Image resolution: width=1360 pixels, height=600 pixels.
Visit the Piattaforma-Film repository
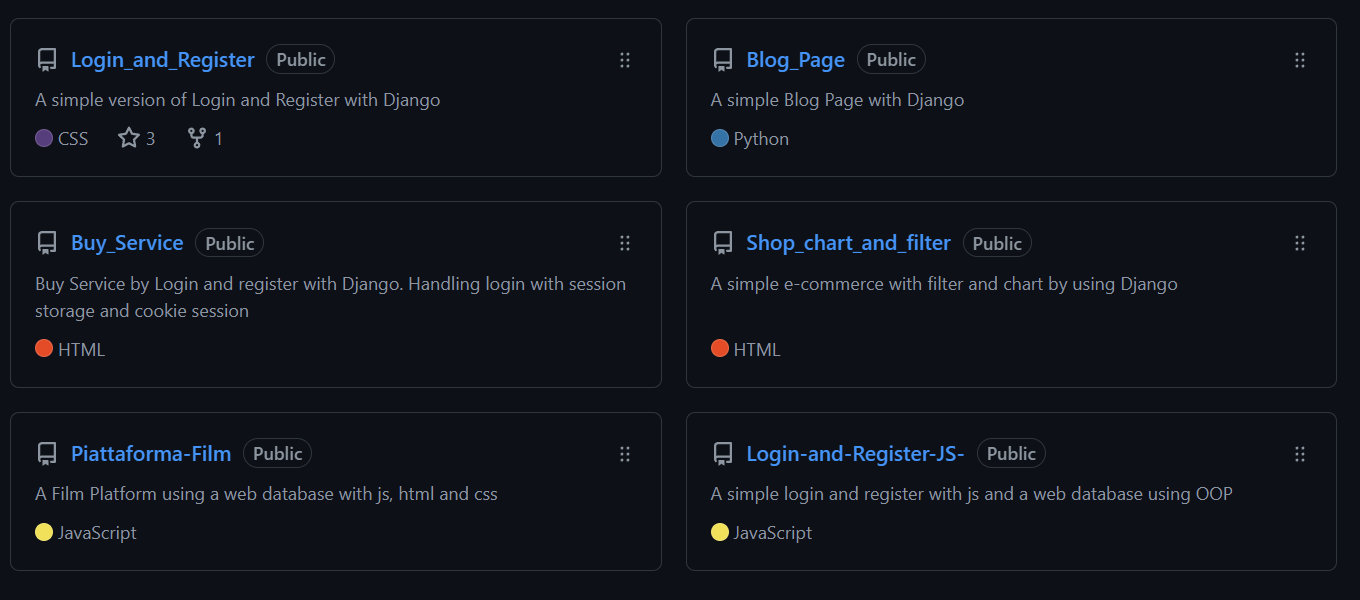click(151, 454)
